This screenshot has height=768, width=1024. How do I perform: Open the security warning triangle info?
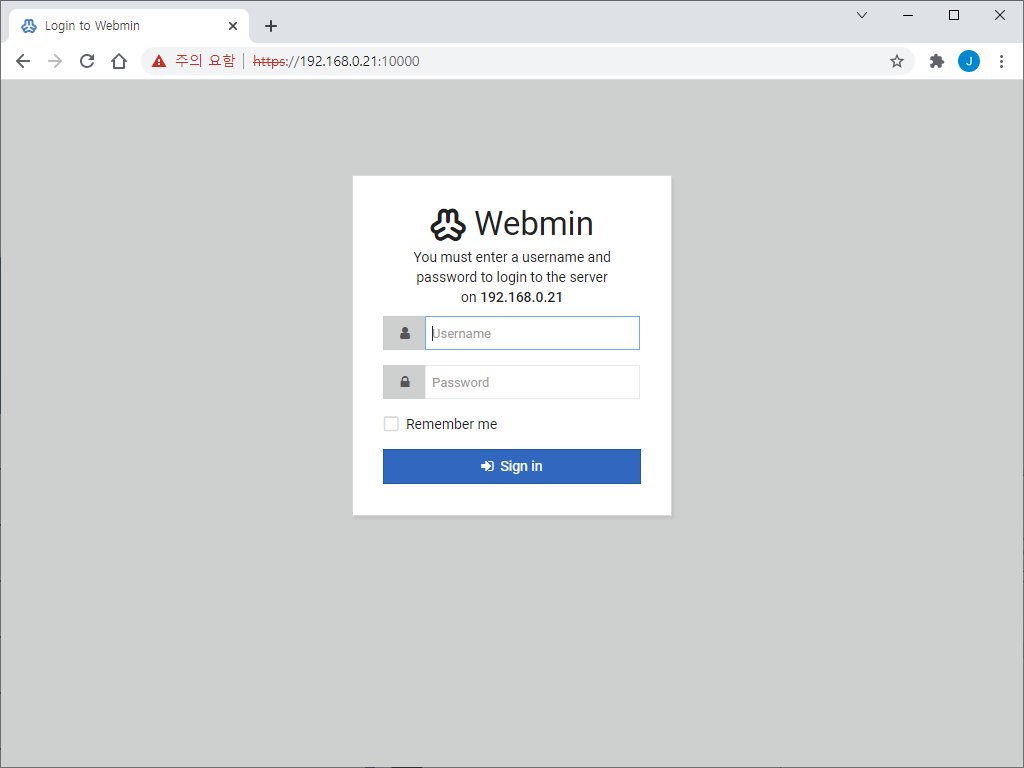[x=159, y=61]
